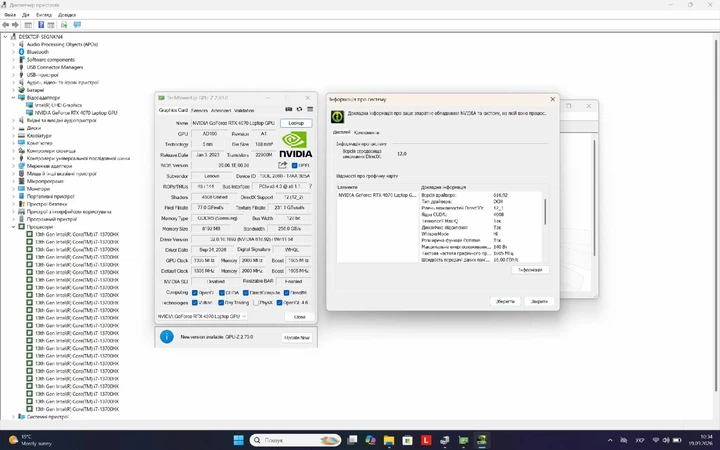Click the Update Now button

click(x=297, y=338)
